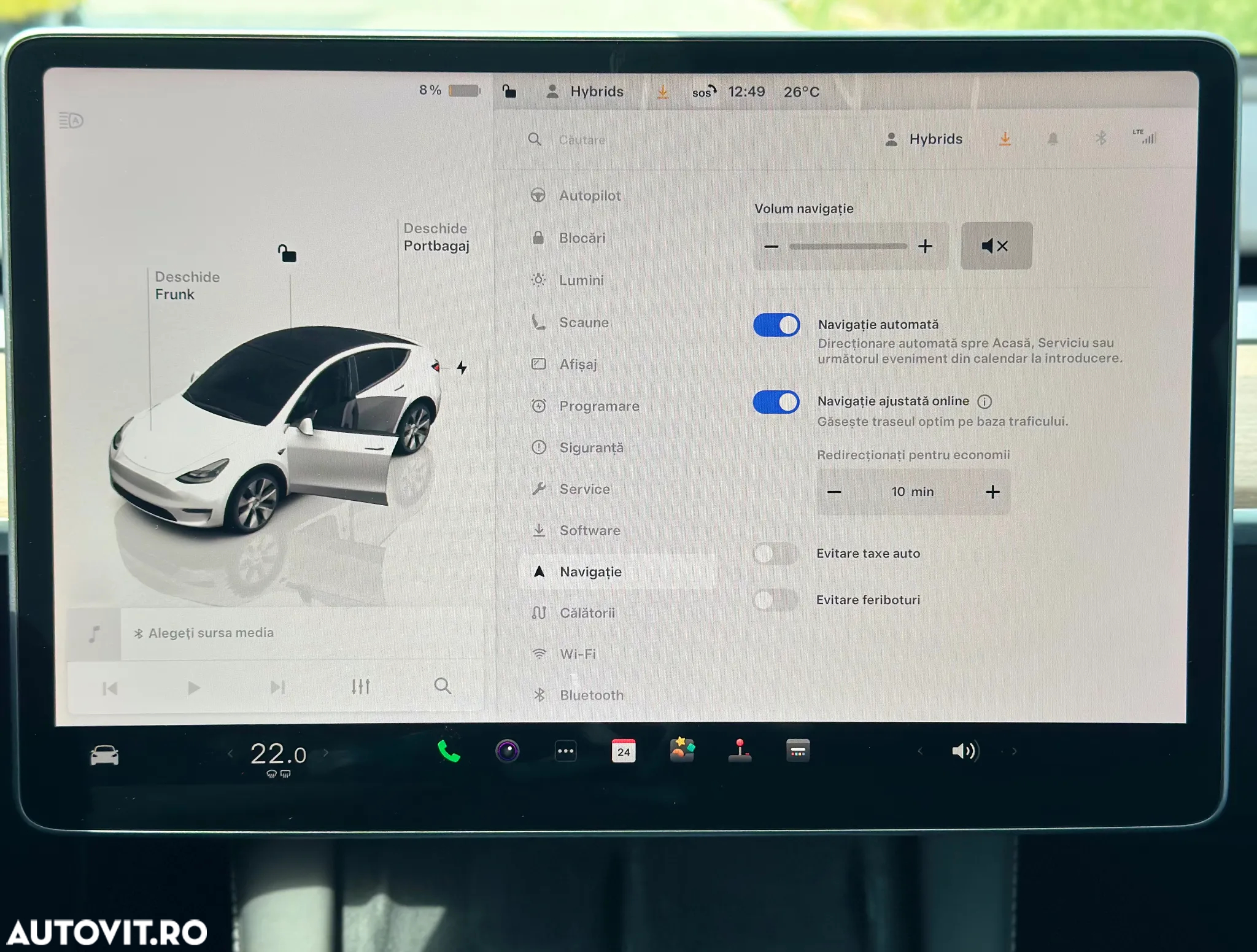Screen dimensions: 1257x952
Task: Choose media source Alegeți sursa media
Action: pyautogui.click(x=204, y=633)
